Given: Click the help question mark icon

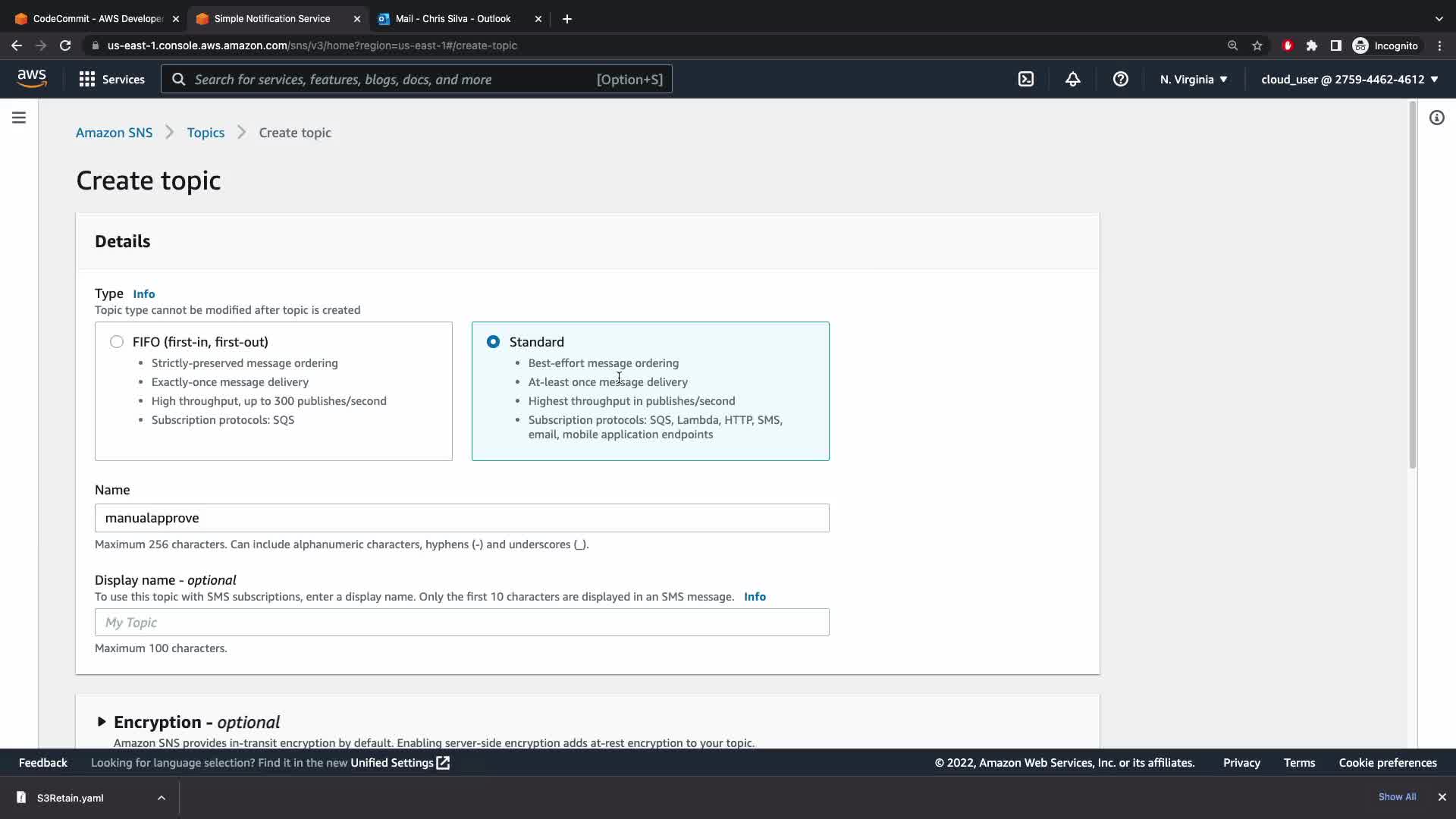Looking at the screenshot, I should (x=1120, y=79).
